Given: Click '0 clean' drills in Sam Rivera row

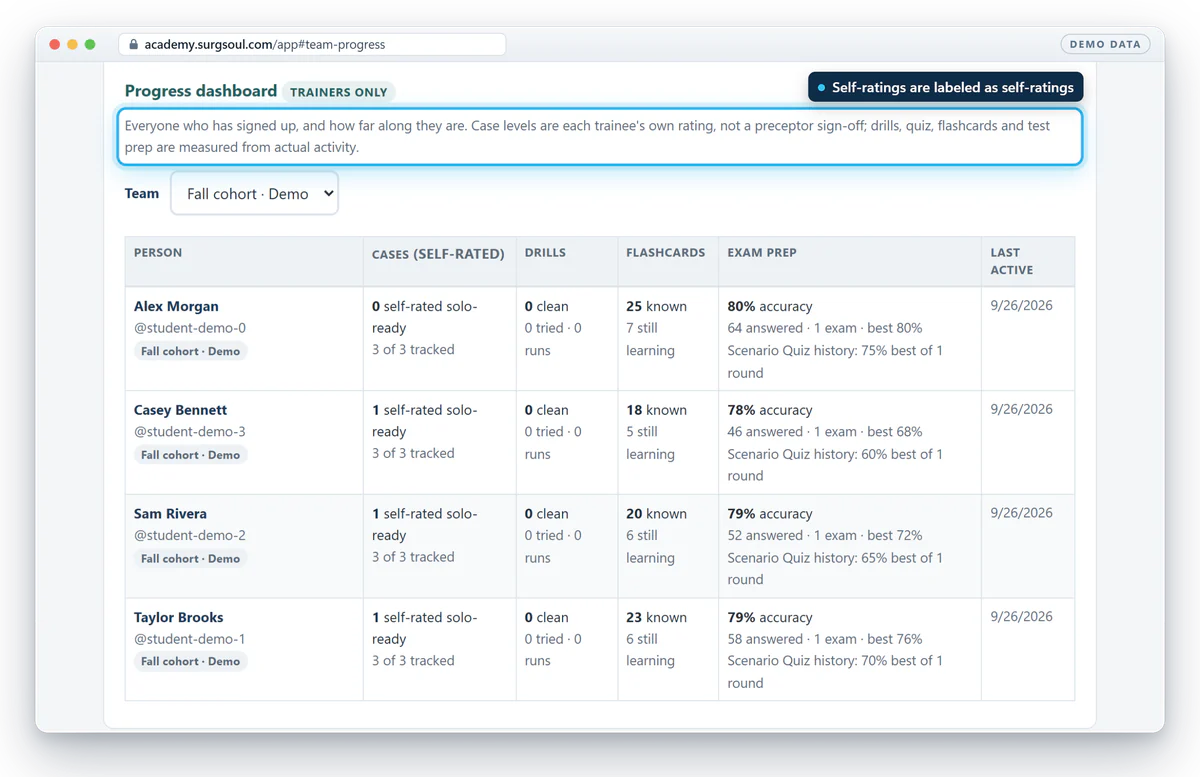Looking at the screenshot, I should 546,514.
